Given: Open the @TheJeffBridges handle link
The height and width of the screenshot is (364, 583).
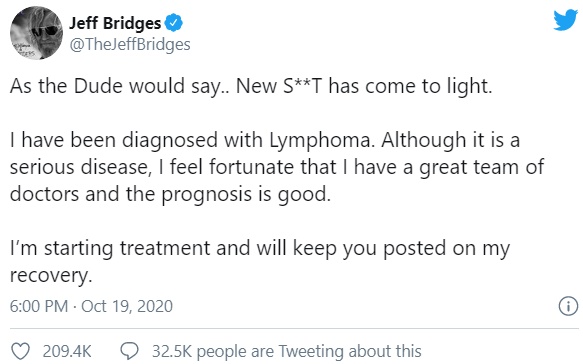Looking at the screenshot, I should 130,45.
